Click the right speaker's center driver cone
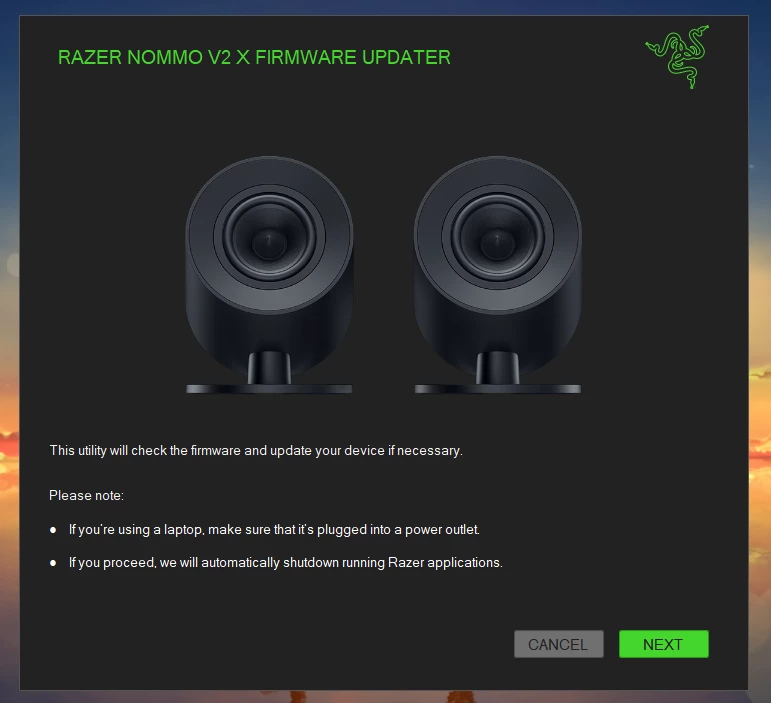771x703 pixels. (x=498, y=243)
